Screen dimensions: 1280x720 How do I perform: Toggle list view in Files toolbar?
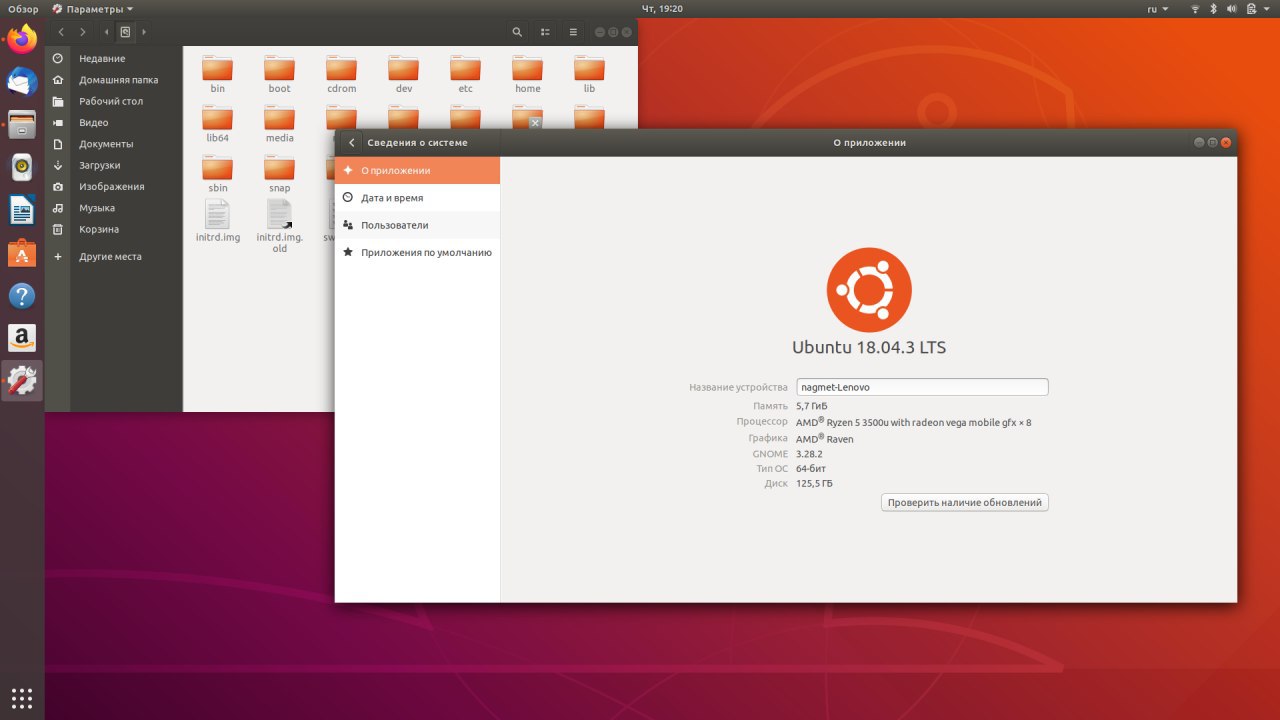pos(545,32)
